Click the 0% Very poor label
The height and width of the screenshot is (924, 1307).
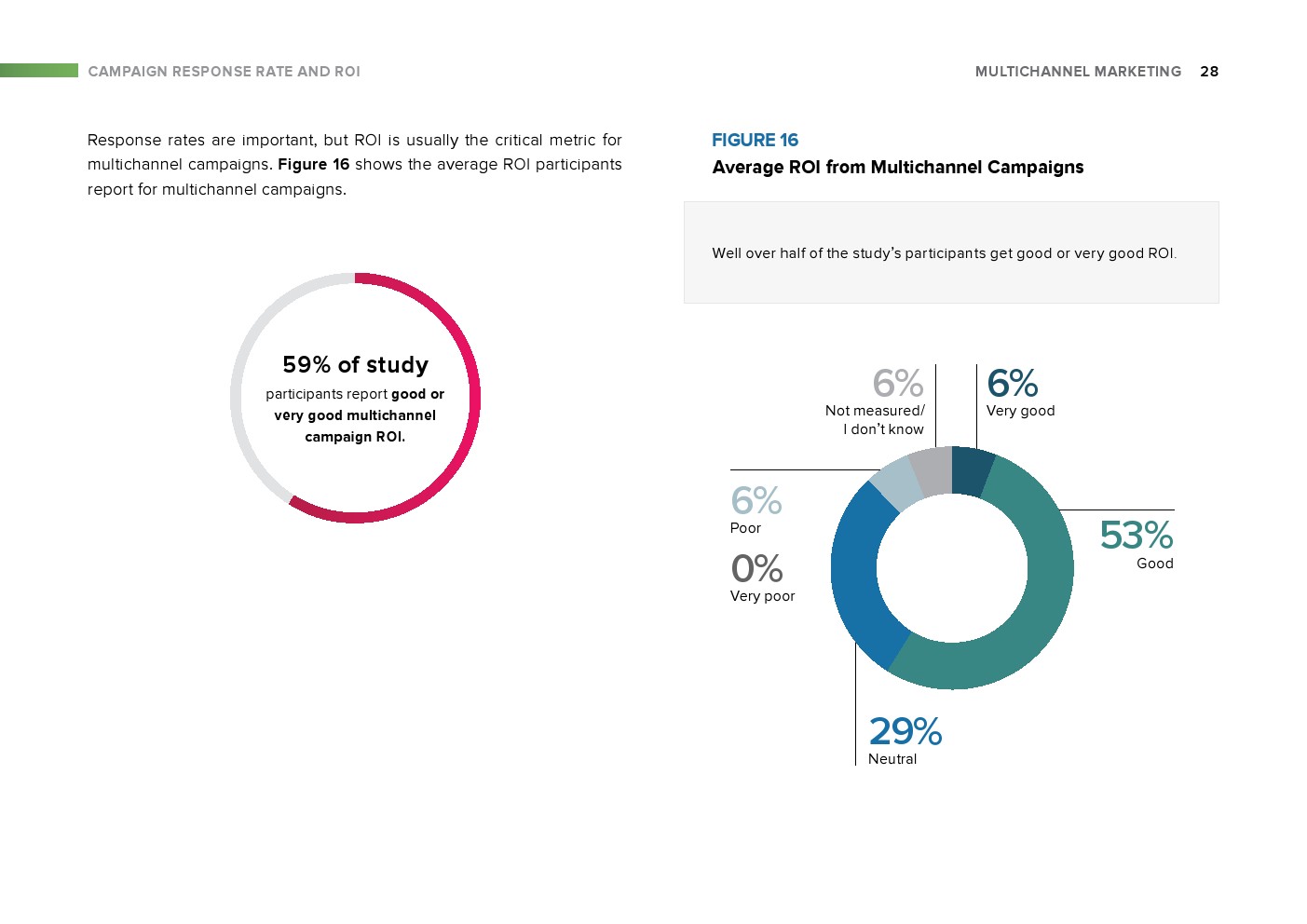pos(761,577)
